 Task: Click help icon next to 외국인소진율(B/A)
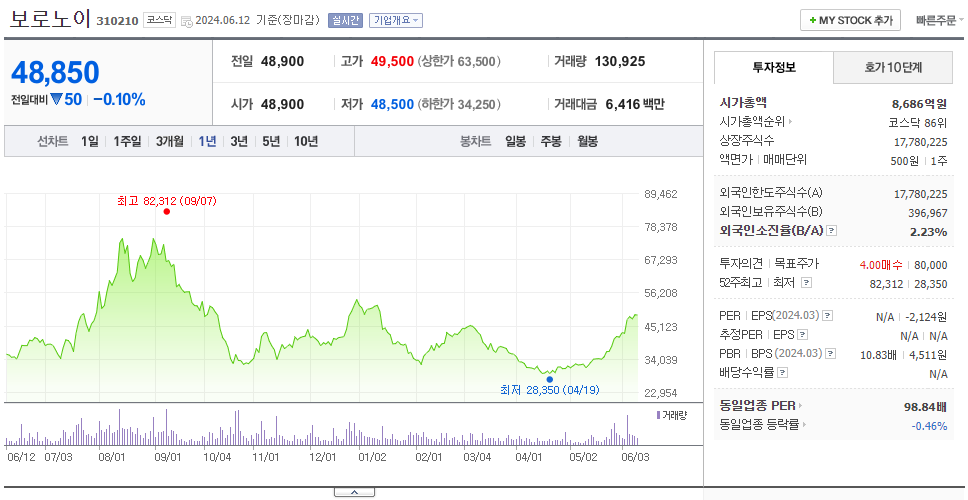click(x=832, y=231)
